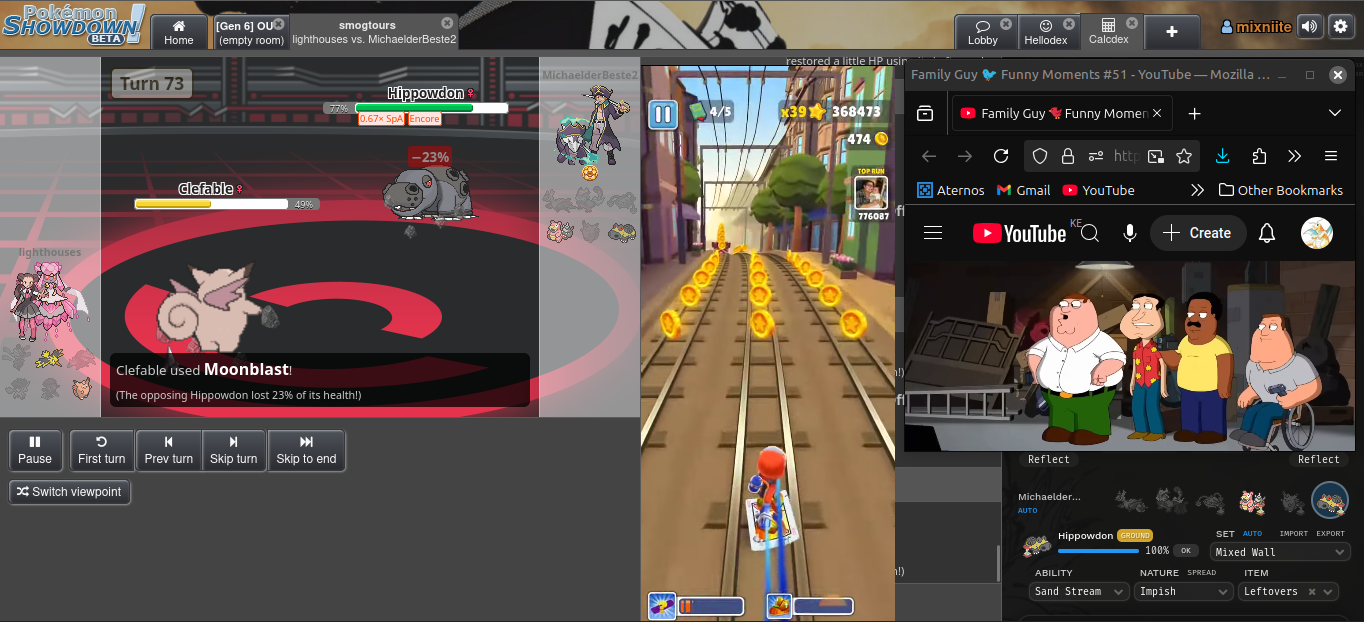Click the Encore status tag on Hippowdon

[424, 119]
